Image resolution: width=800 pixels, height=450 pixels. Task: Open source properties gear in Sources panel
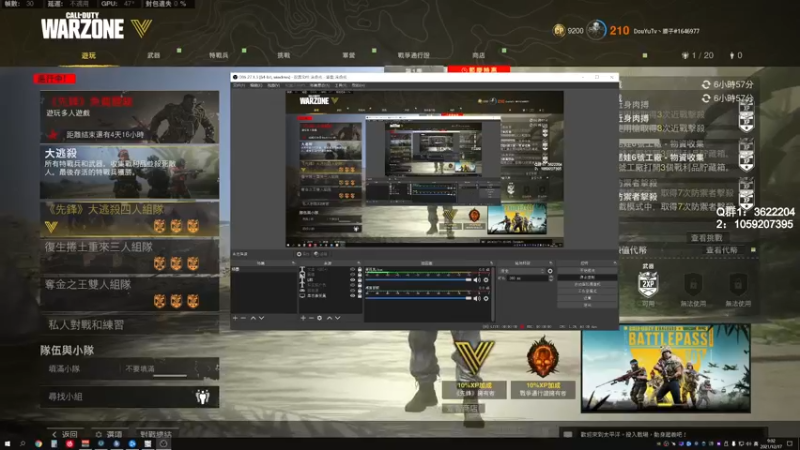[319, 318]
